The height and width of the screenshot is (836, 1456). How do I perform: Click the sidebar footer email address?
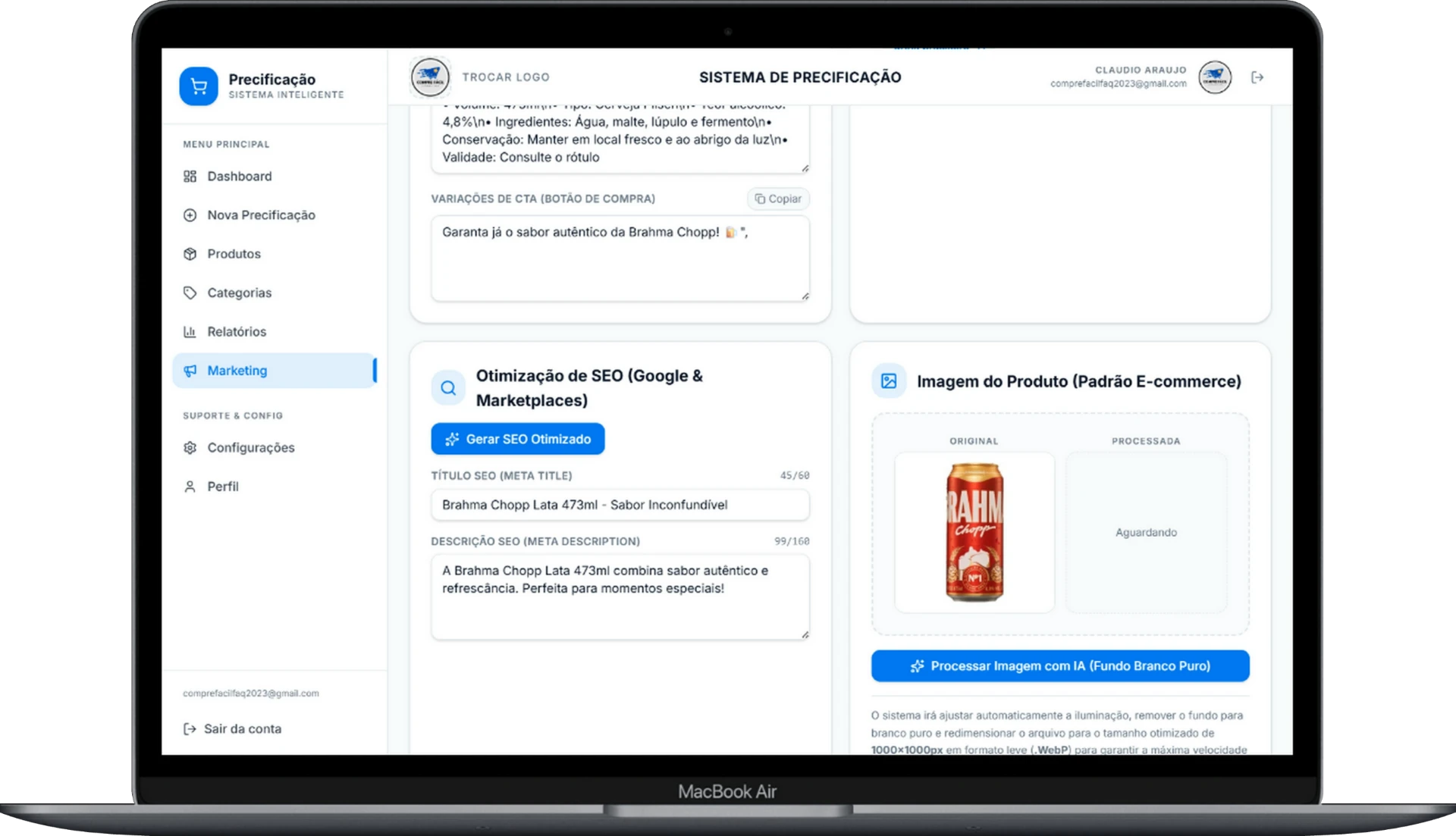(251, 693)
